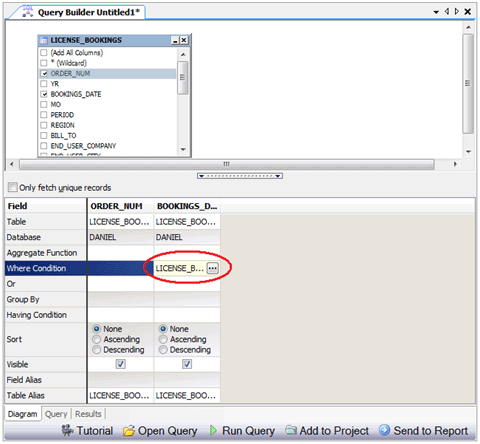Click the Add to Project icon
This screenshot has height=444, width=480.
coord(291,430)
